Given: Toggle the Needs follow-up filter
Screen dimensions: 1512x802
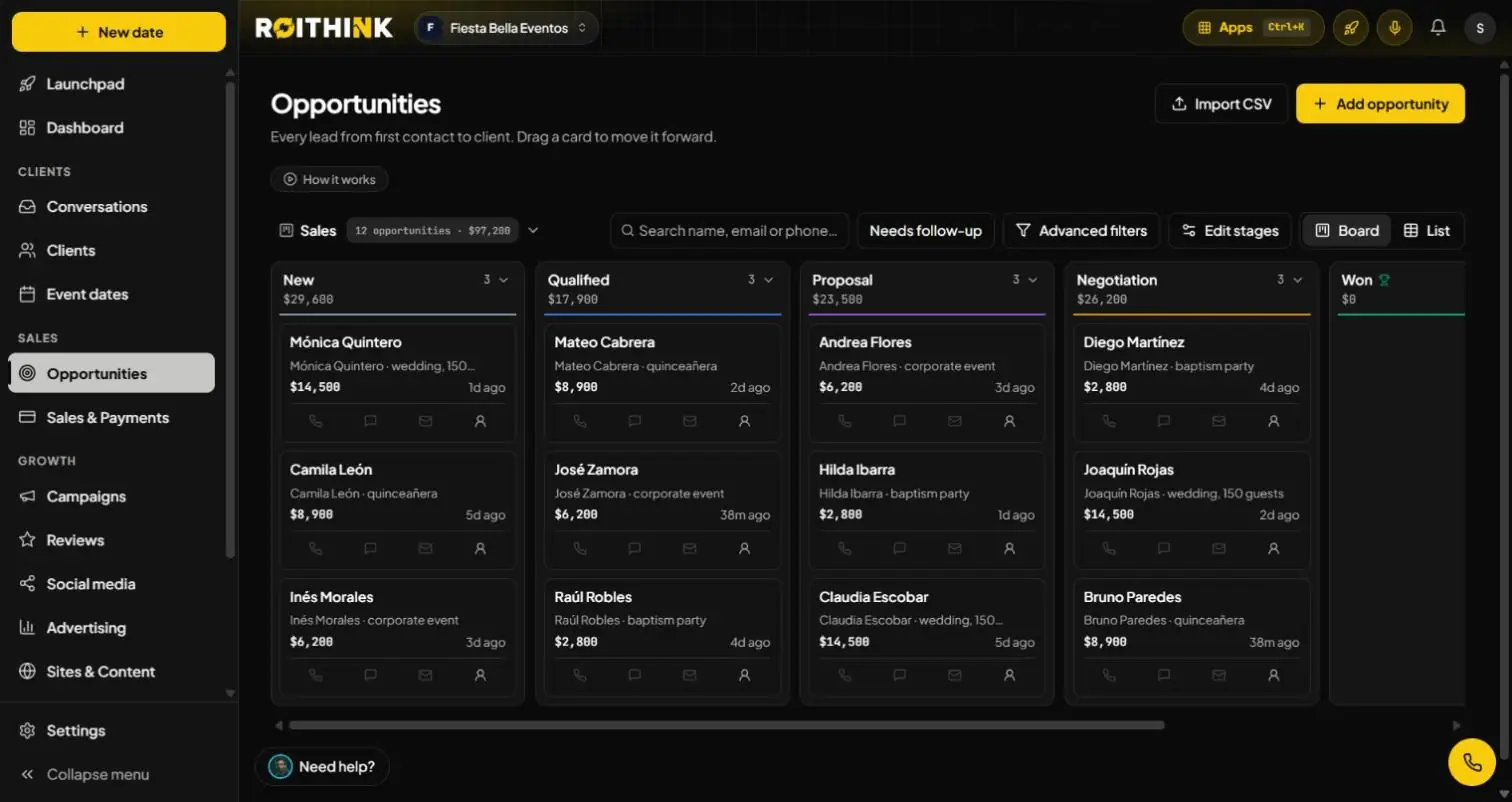Looking at the screenshot, I should (925, 231).
